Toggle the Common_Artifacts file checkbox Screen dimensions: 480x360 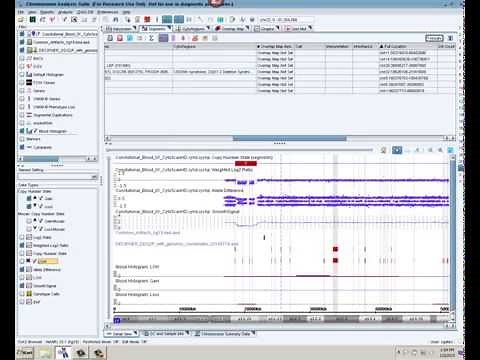(x=22, y=42)
